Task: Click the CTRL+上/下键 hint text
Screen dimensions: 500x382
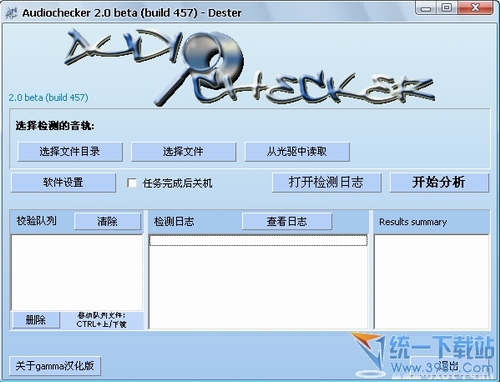Action: pyautogui.click(x=101, y=324)
